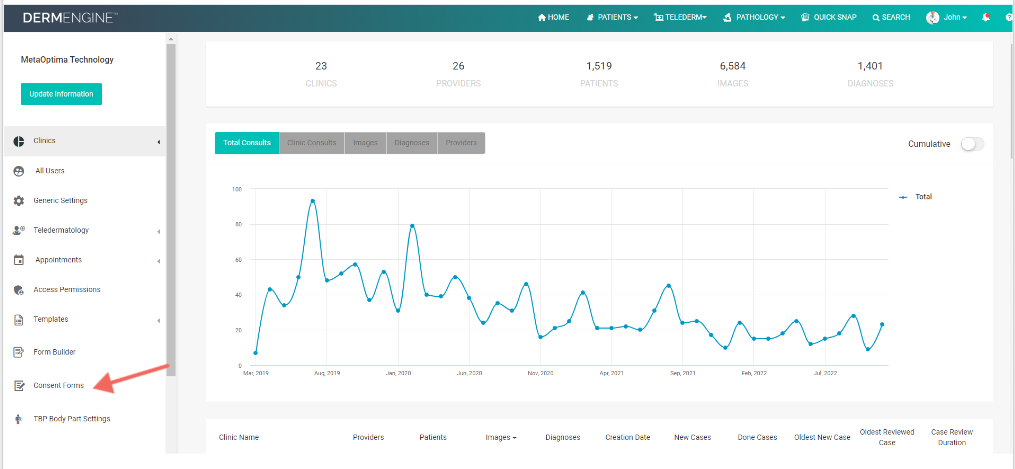Image resolution: width=1015 pixels, height=469 pixels.
Task: Open the John user dropdown
Action: click(x=946, y=17)
